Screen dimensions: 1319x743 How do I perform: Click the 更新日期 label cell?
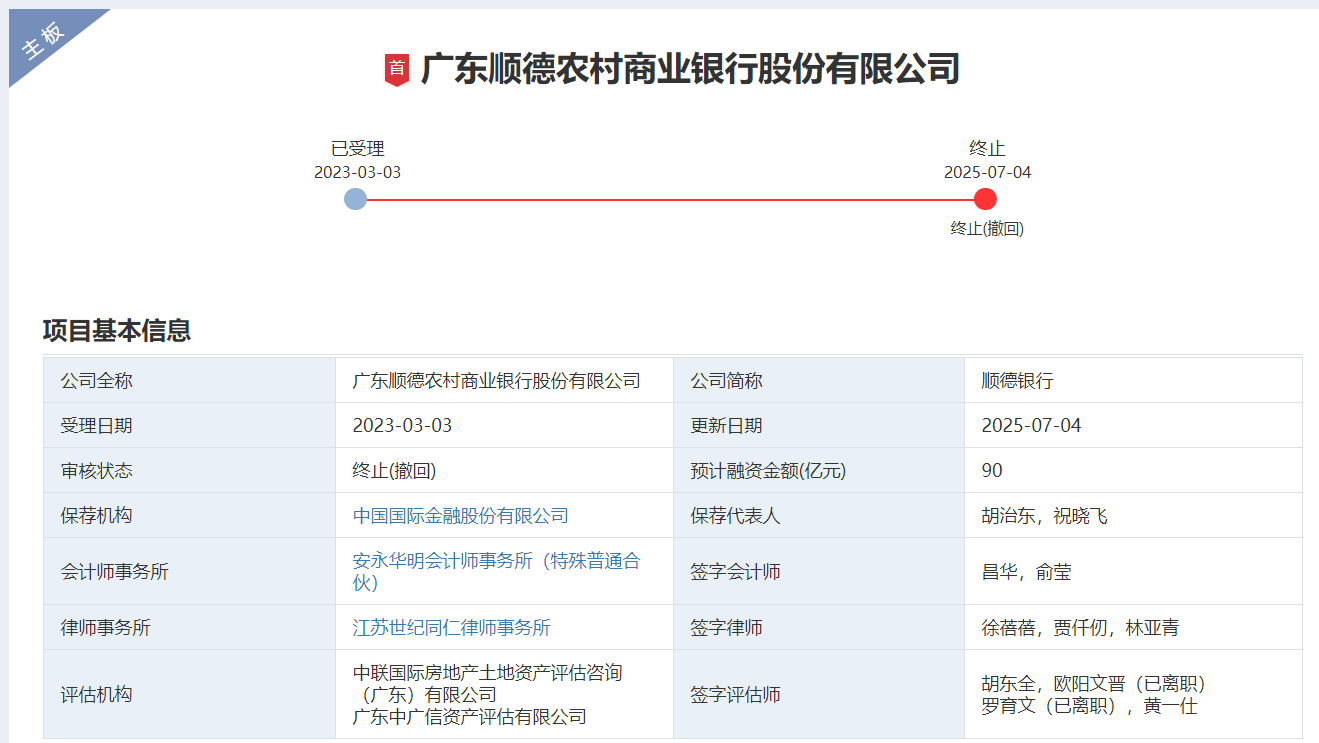pos(819,425)
